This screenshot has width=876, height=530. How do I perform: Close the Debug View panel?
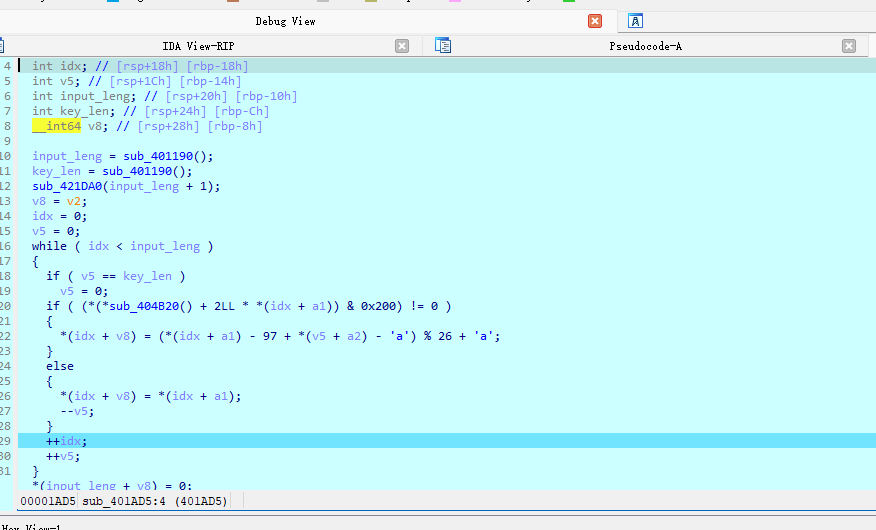point(595,21)
